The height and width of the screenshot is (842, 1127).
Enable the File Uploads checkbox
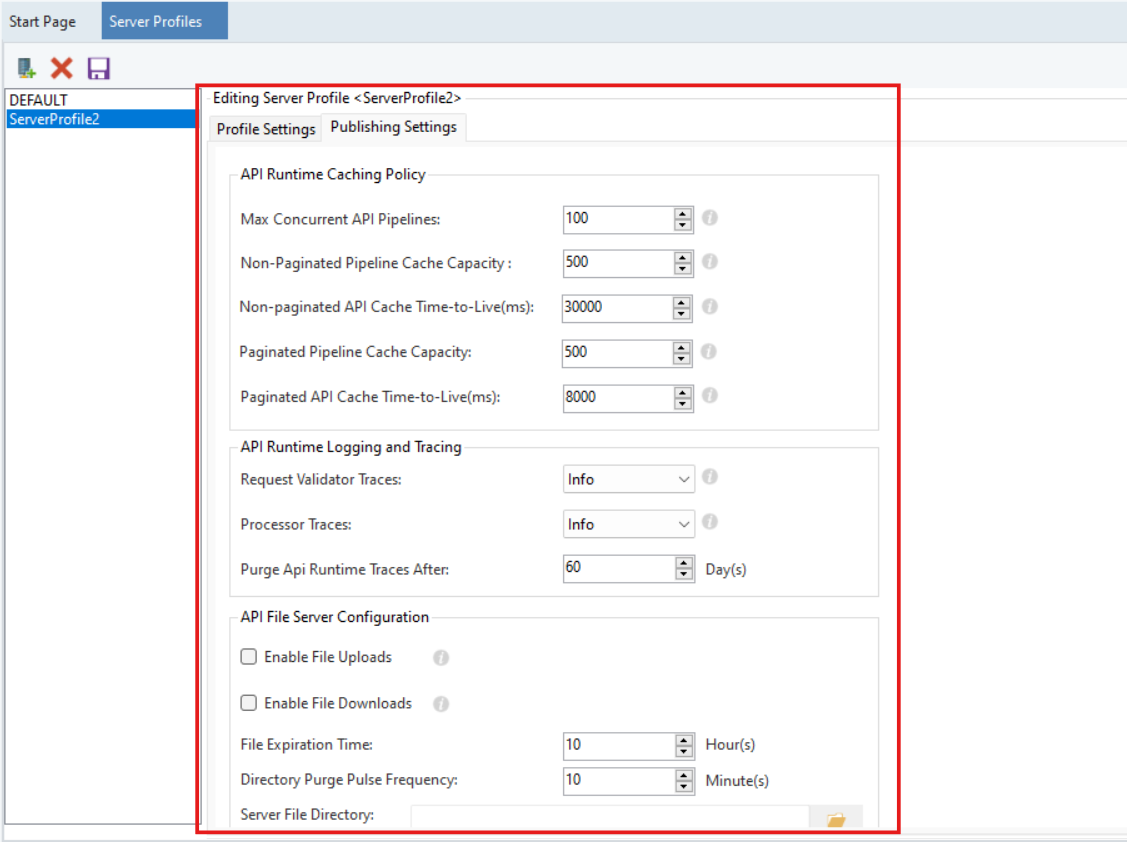(x=249, y=657)
